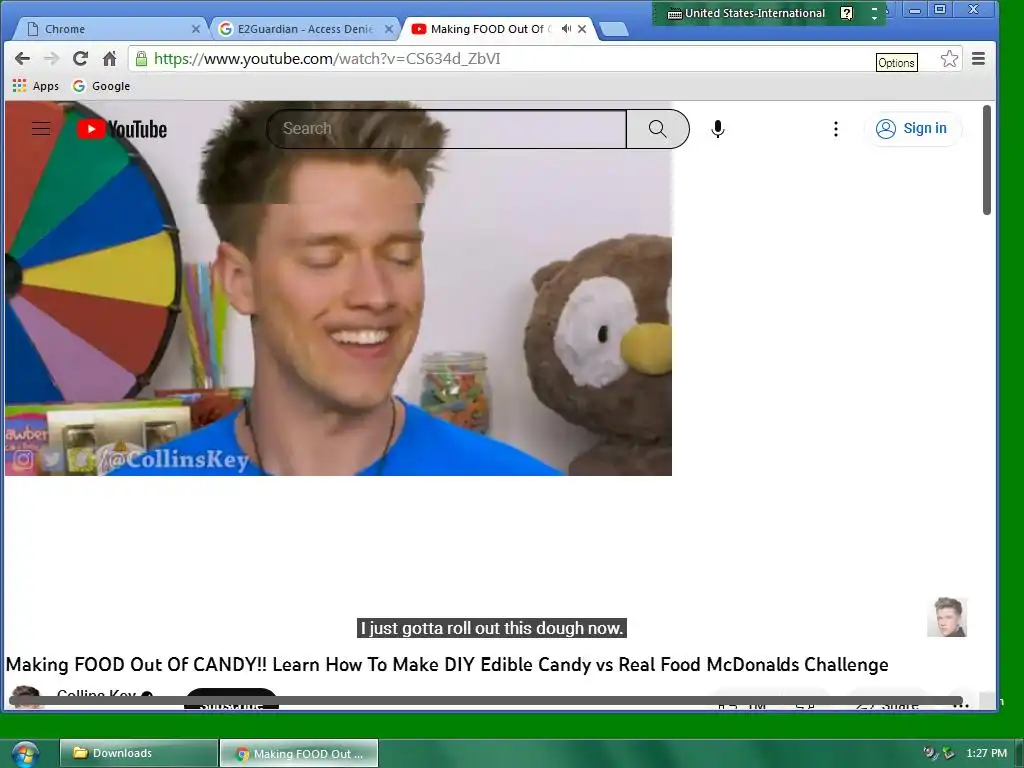The image size is (1024, 768).
Task: Click the video title text
Action: click(447, 665)
